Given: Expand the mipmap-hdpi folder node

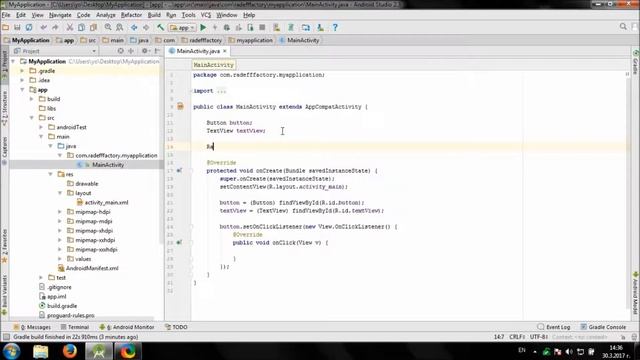Looking at the screenshot, I should click(x=60, y=212).
